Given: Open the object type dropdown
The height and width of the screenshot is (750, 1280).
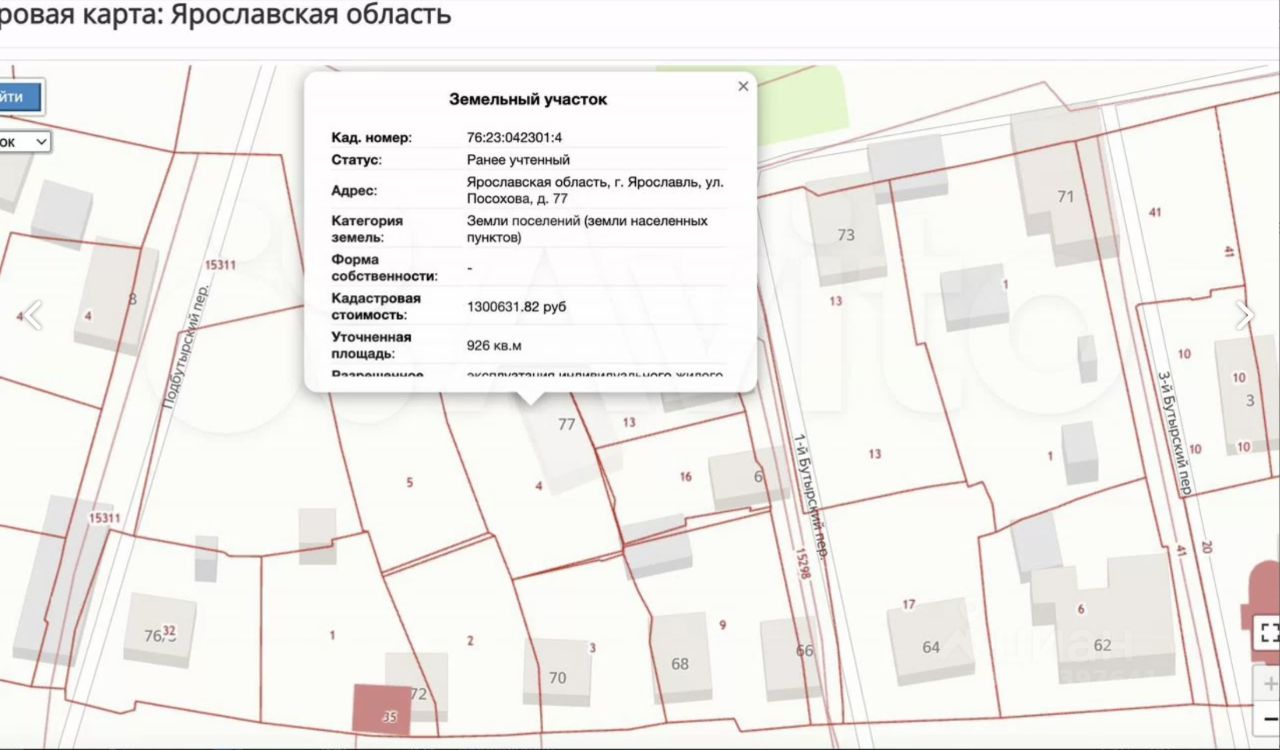Looking at the screenshot, I should 24,142.
